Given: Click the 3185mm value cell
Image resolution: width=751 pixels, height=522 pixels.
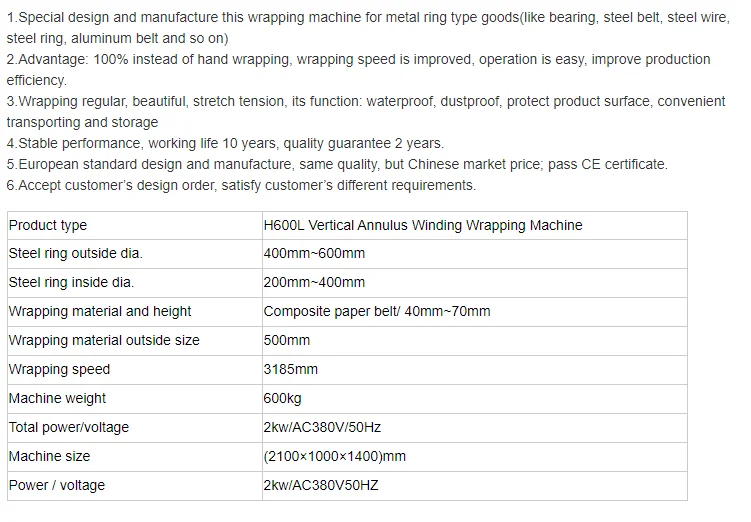Looking at the screenshot, I should coord(475,370).
